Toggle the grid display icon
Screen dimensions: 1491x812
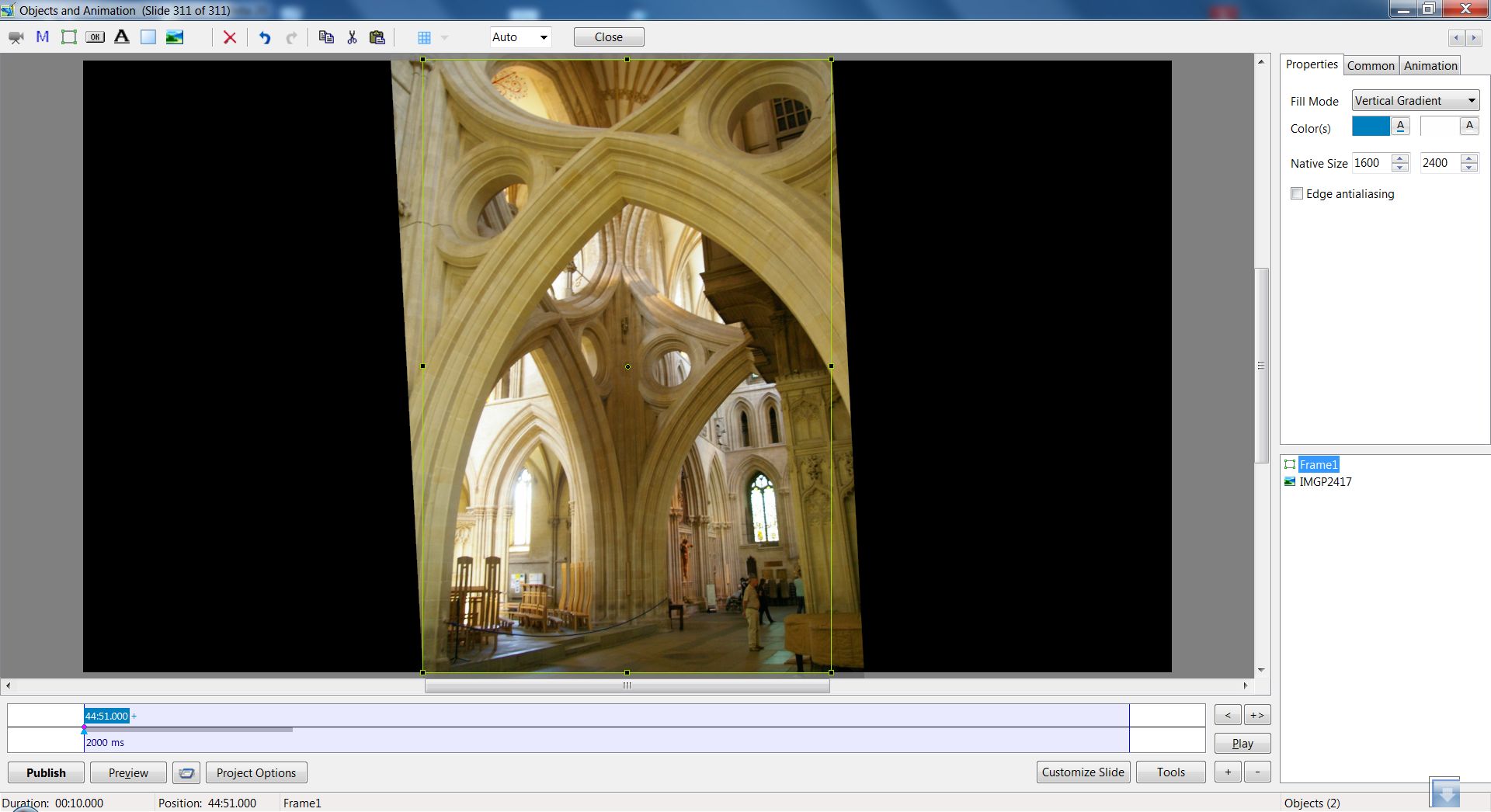[x=424, y=37]
